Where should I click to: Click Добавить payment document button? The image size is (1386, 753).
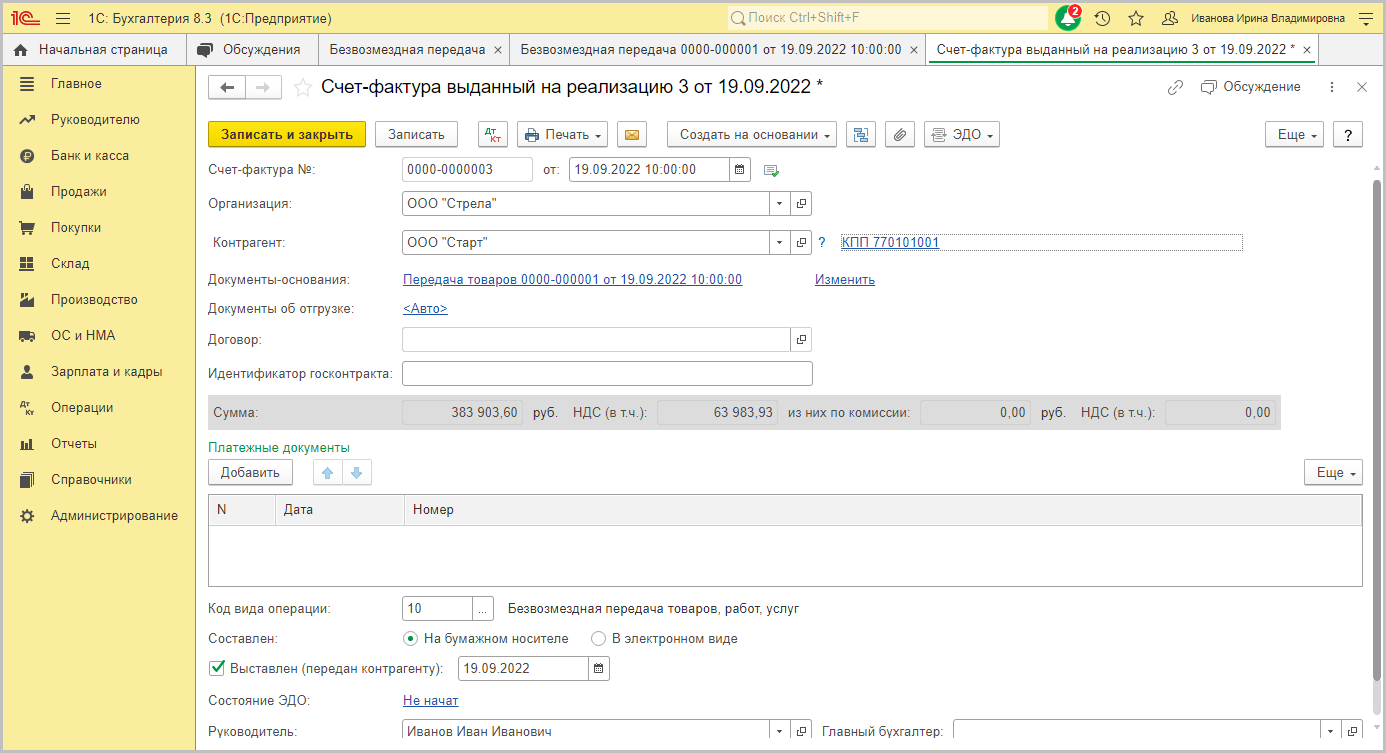[x=250, y=473]
